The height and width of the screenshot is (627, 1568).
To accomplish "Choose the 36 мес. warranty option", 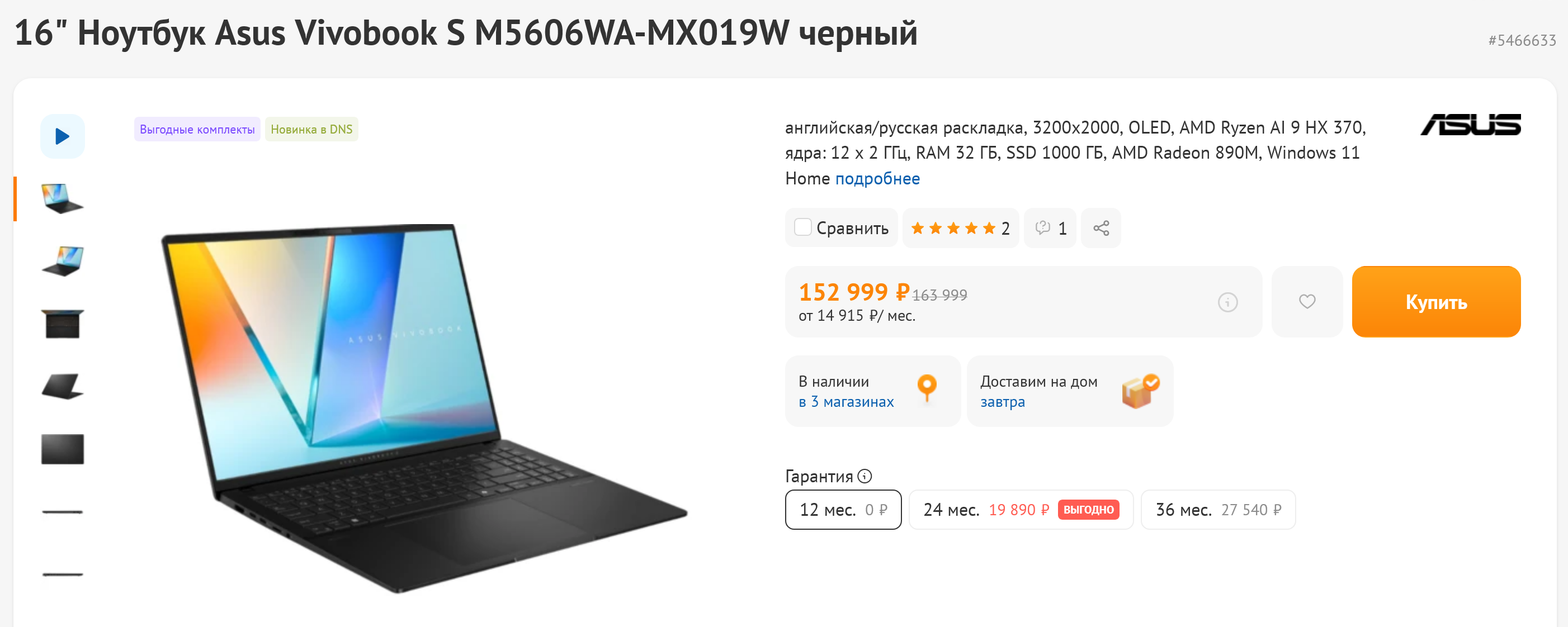I will tap(1218, 510).
